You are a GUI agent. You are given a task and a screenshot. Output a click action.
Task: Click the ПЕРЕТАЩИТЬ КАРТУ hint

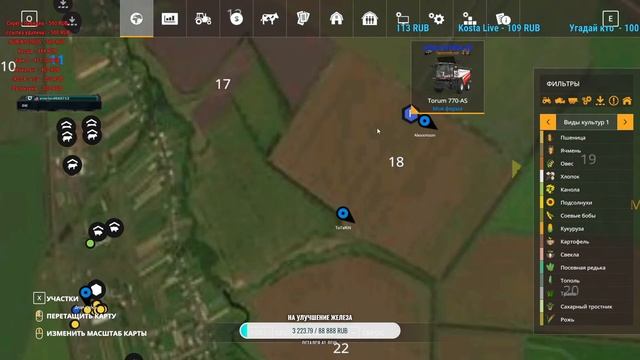coord(81,316)
